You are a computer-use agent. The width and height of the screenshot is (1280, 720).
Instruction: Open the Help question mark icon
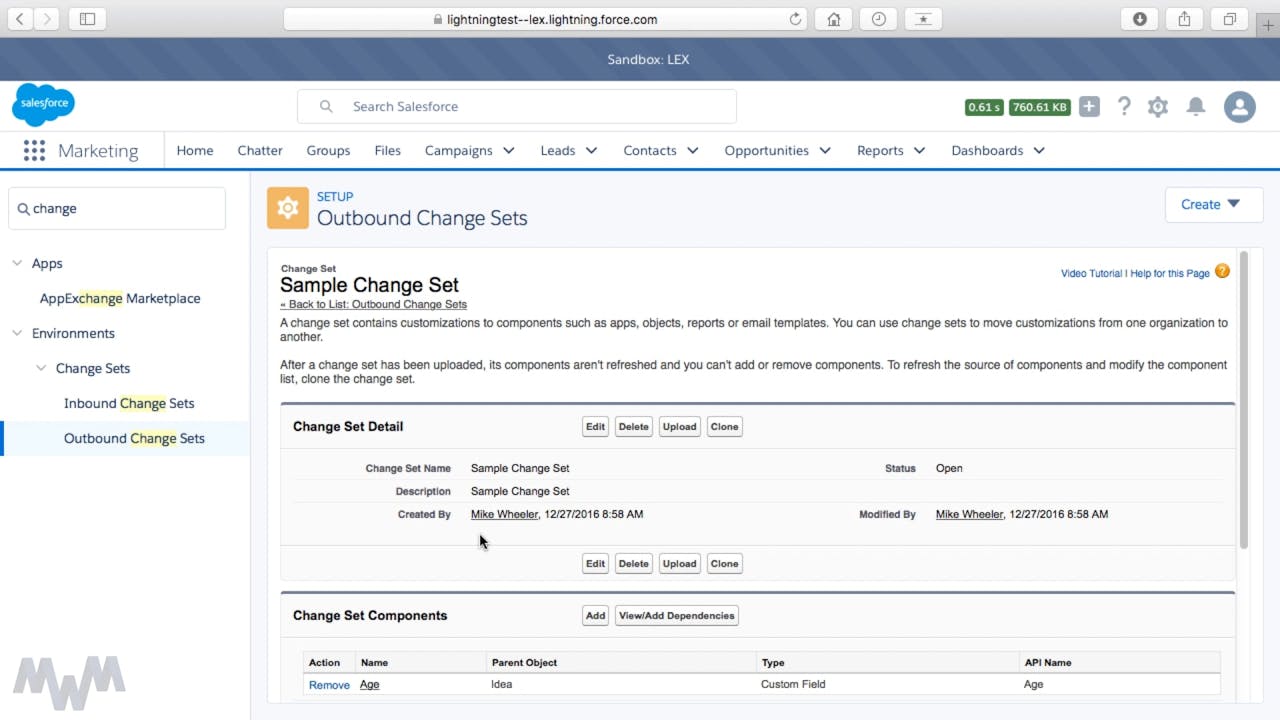[1124, 106]
